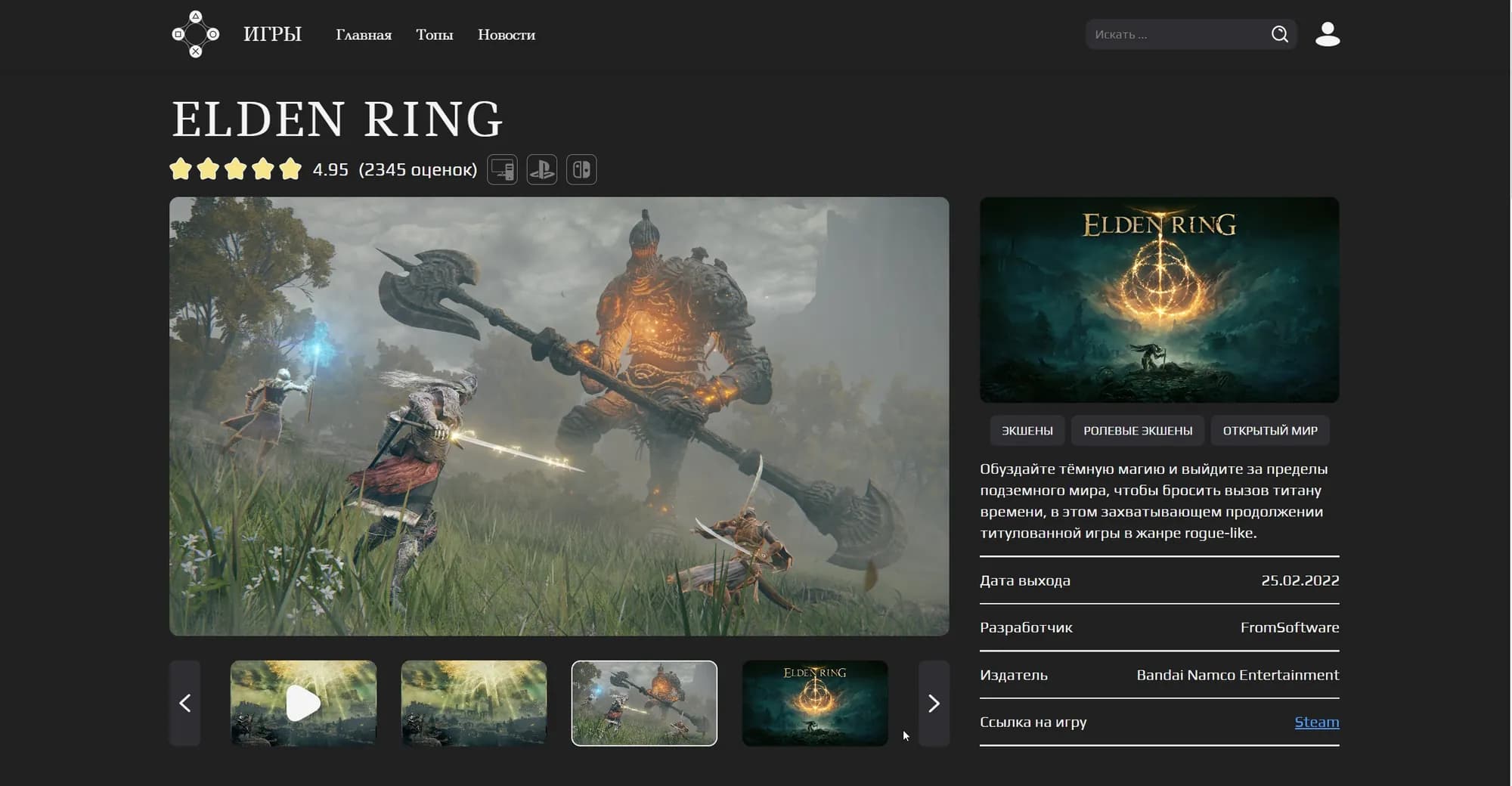Image resolution: width=1512 pixels, height=786 pixels.
Task: Click the first rating star
Action: [x=181, y=169]
